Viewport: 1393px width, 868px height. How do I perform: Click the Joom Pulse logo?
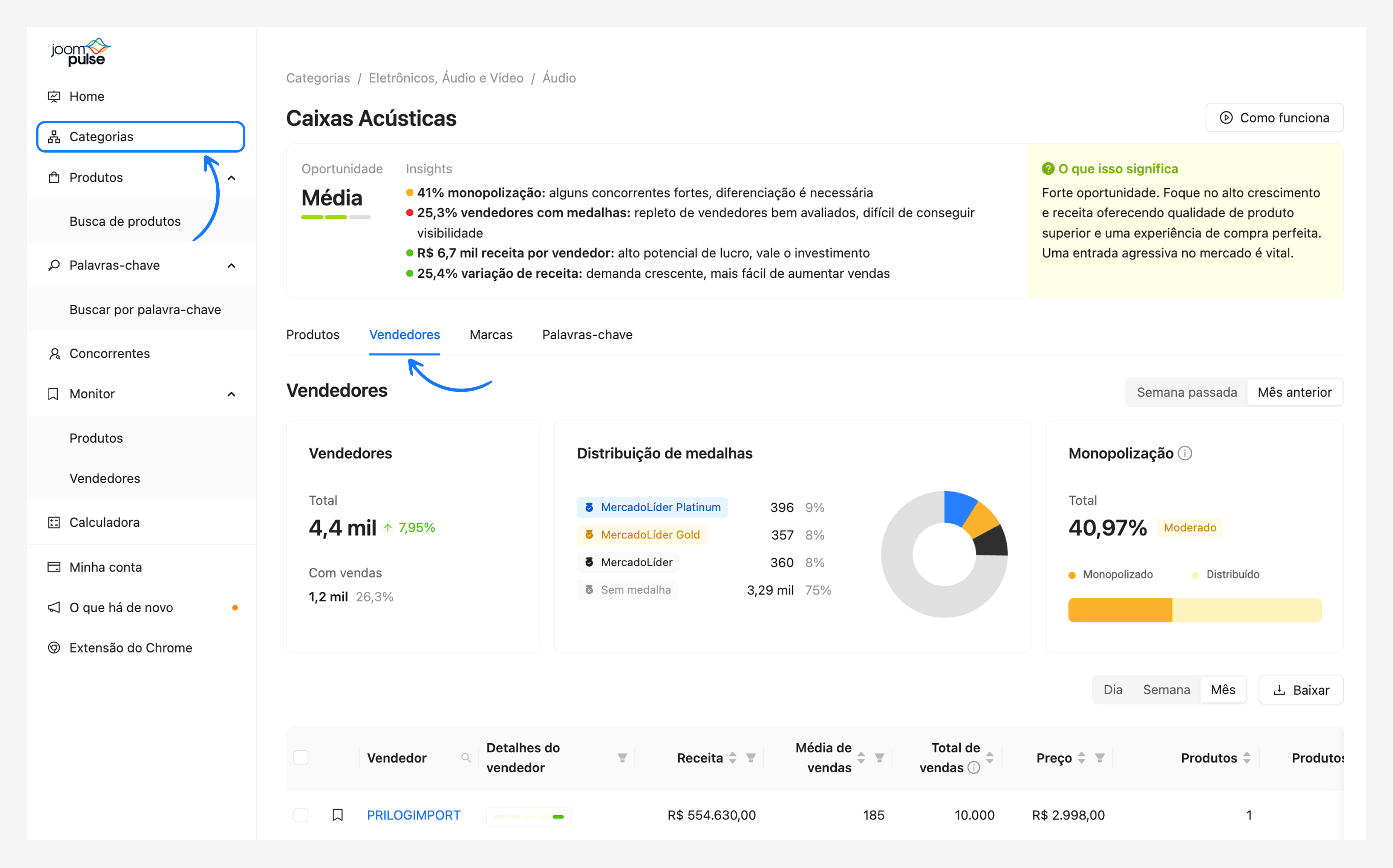click(x=80, y=52)
